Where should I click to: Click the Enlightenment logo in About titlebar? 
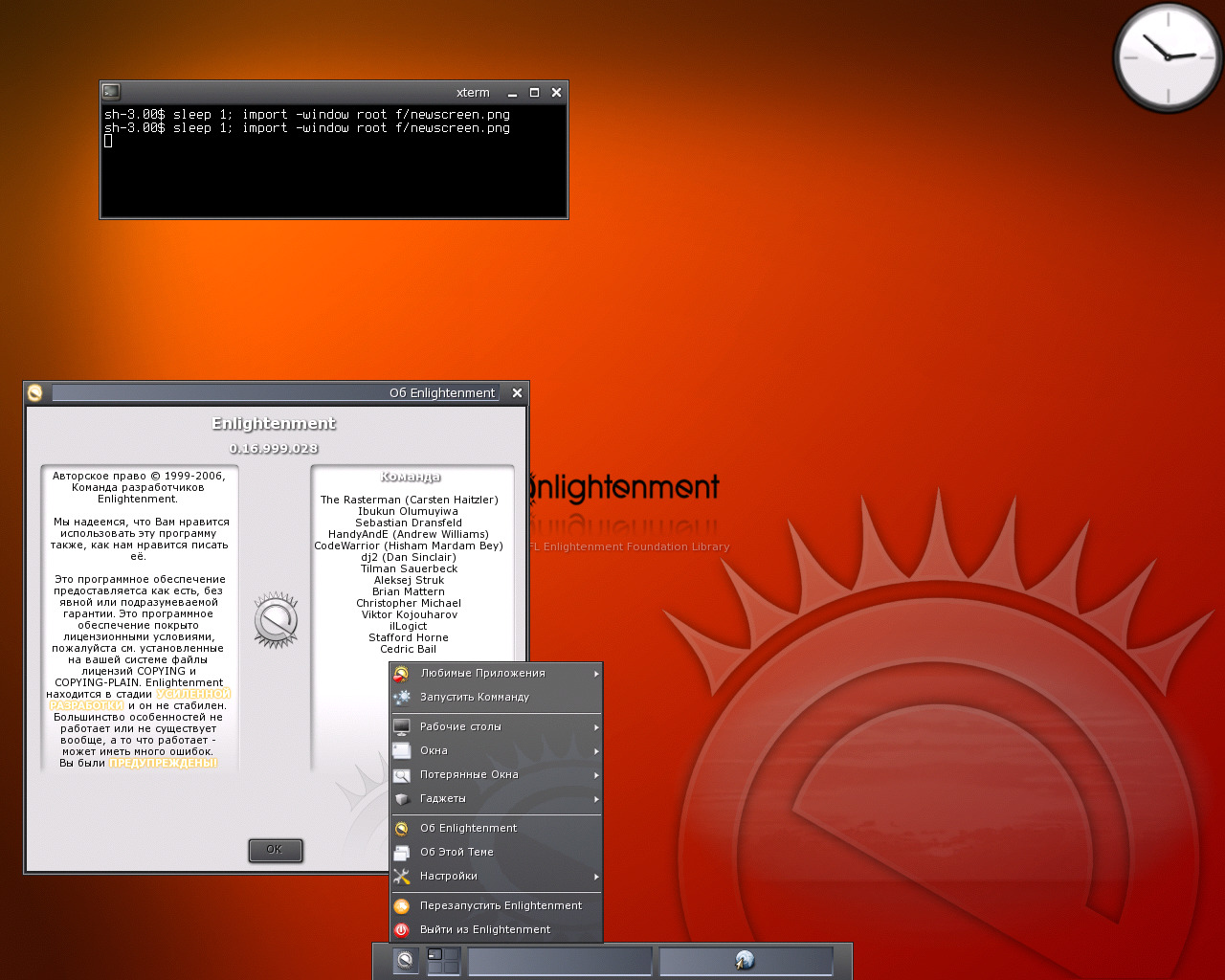click(35, 392)
